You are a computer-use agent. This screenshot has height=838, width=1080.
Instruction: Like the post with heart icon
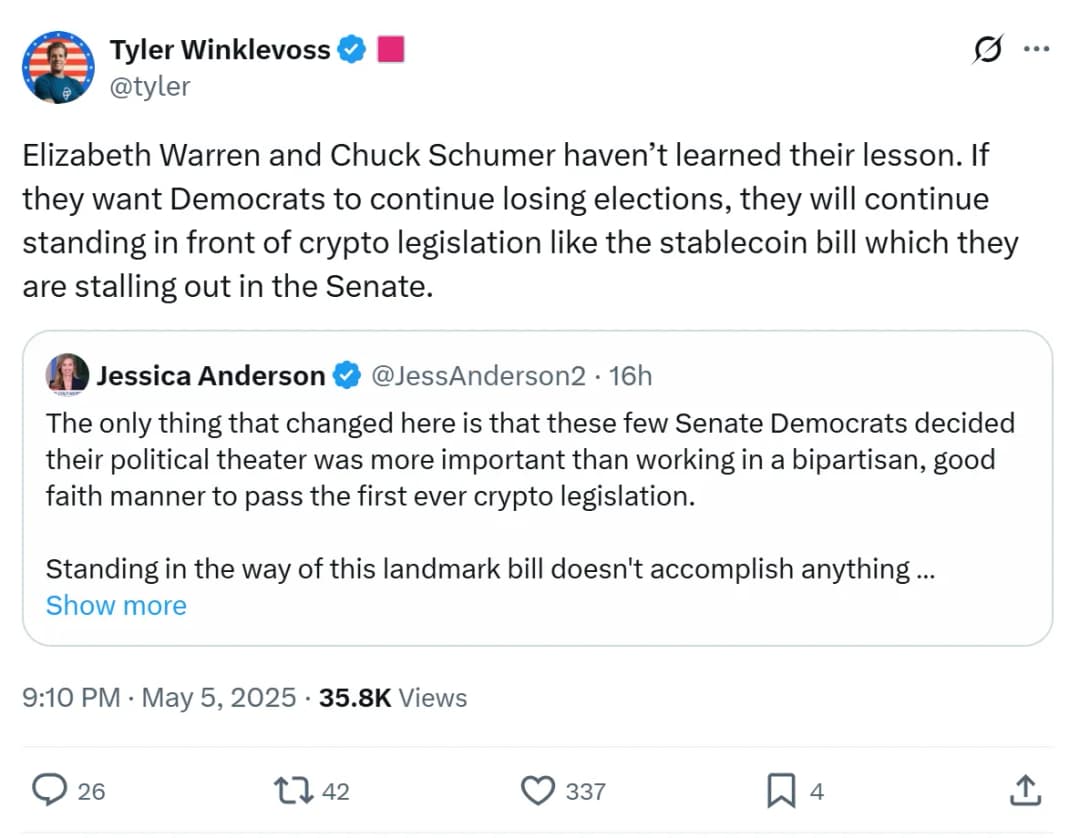(x=540, y=791)
